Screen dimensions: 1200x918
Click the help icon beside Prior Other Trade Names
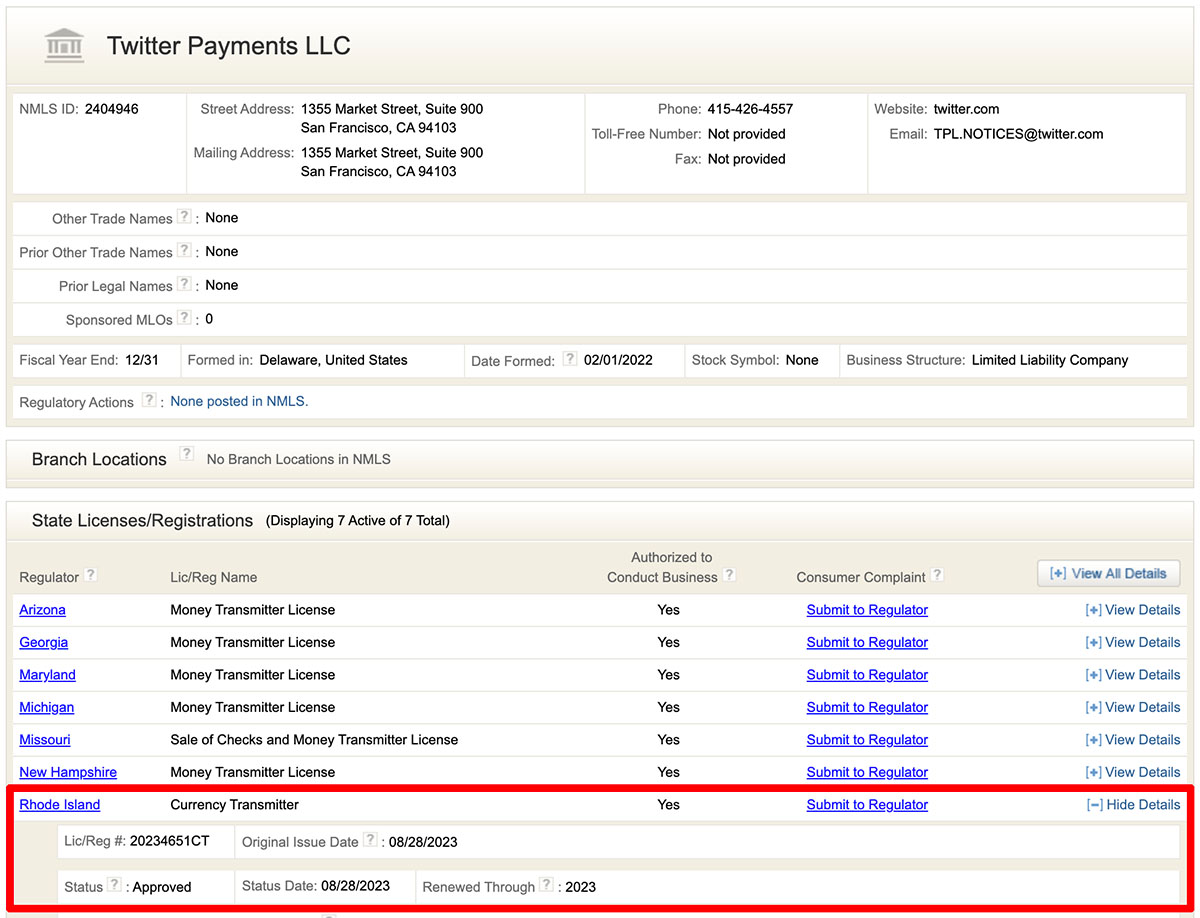coord(184,251)
